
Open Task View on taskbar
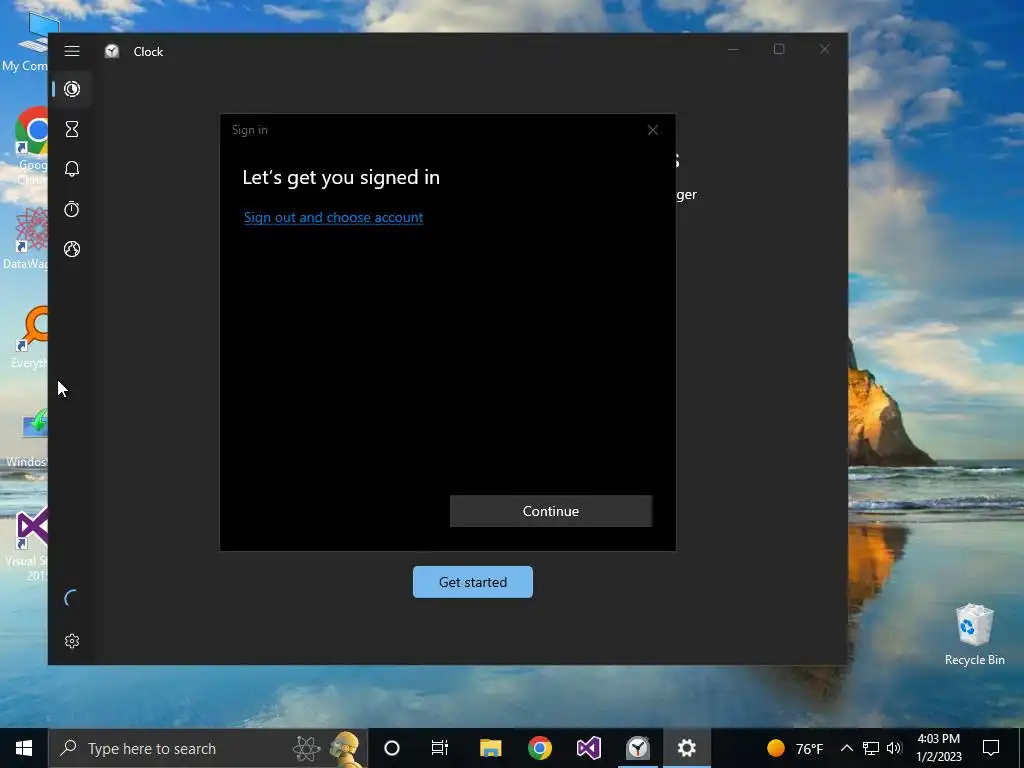click(440, 748)
